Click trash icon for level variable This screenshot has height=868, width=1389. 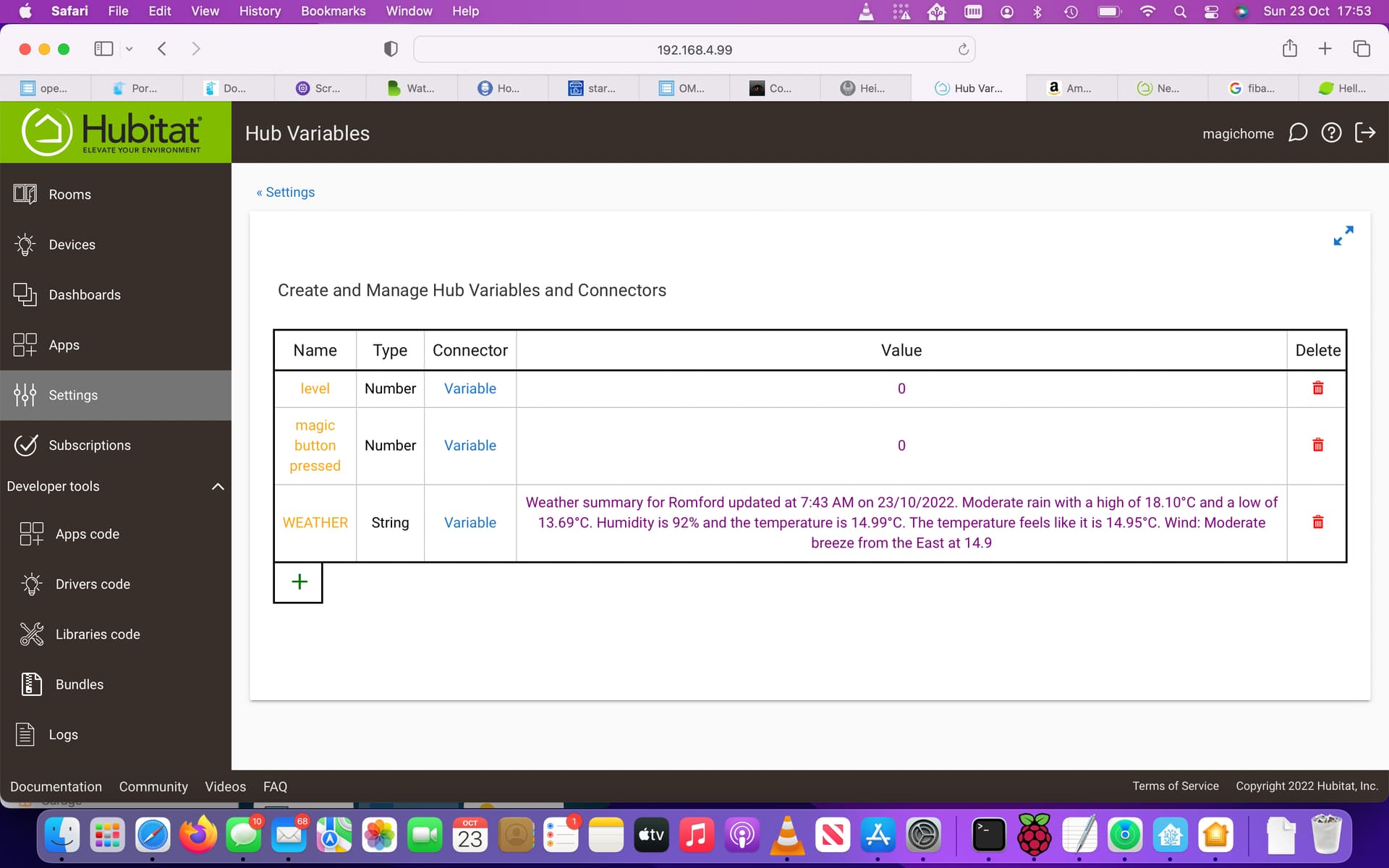point(1317,388)
